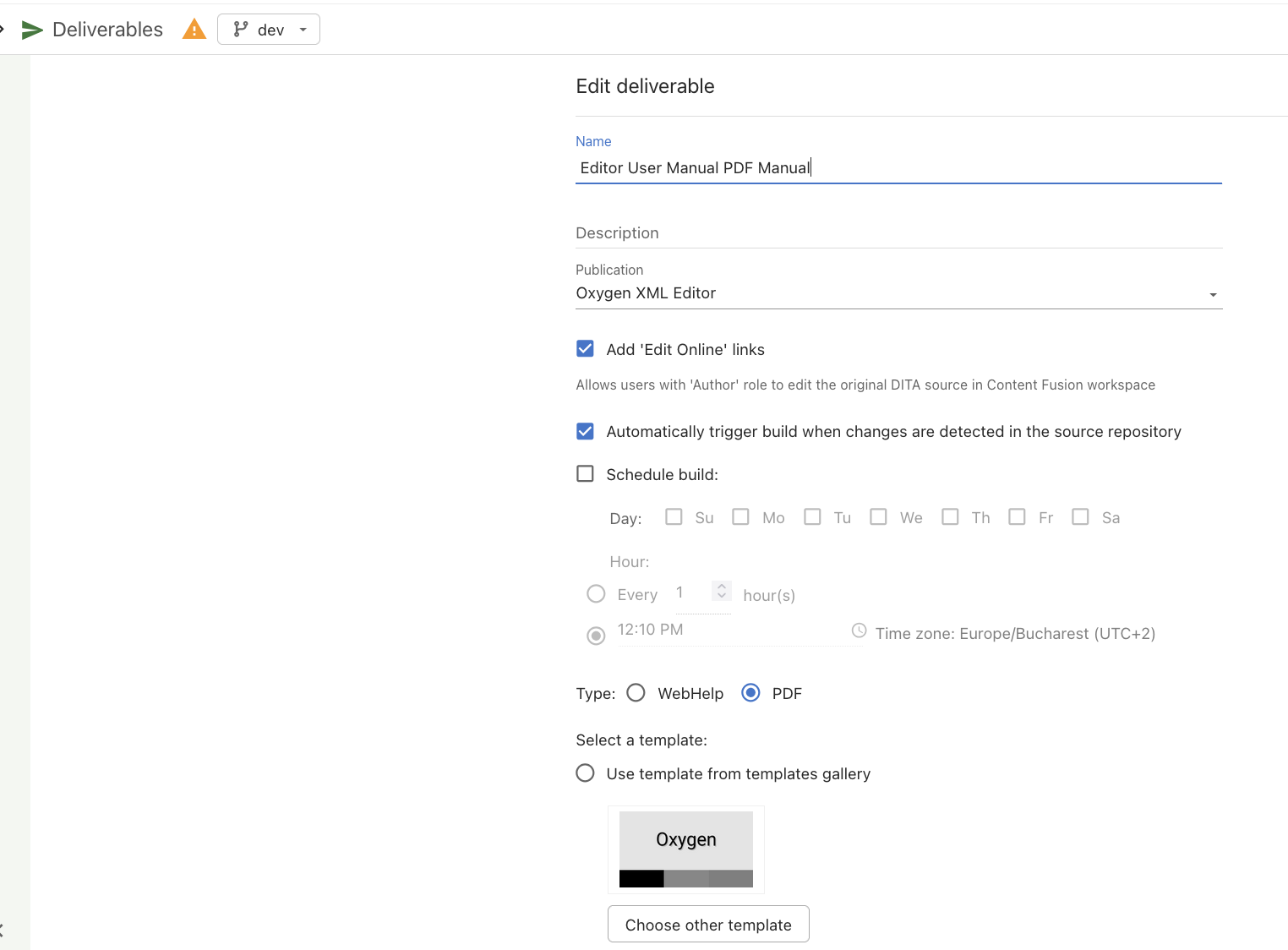1288x950 pixels.
Task: Click the Description input field
Action: [x=898, y=233]
